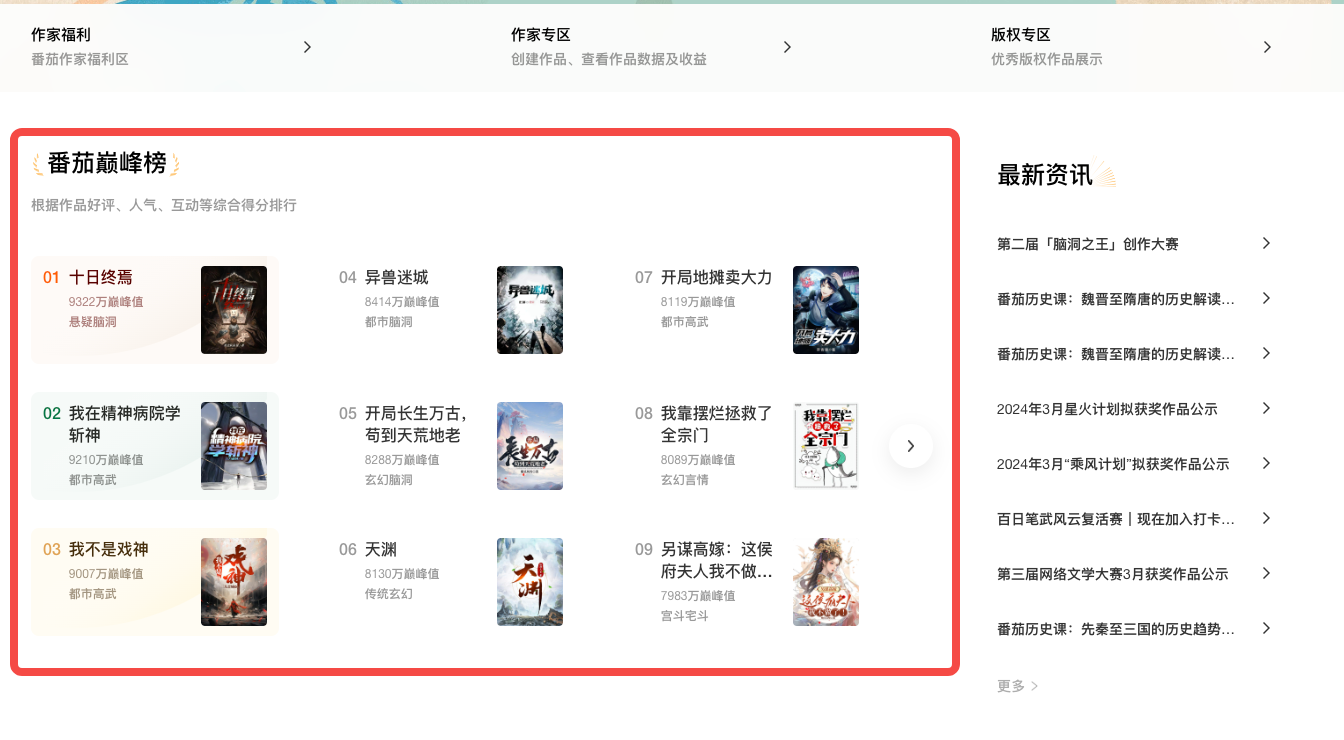Click the chevron next to 作家专区

tap(787, 47)
